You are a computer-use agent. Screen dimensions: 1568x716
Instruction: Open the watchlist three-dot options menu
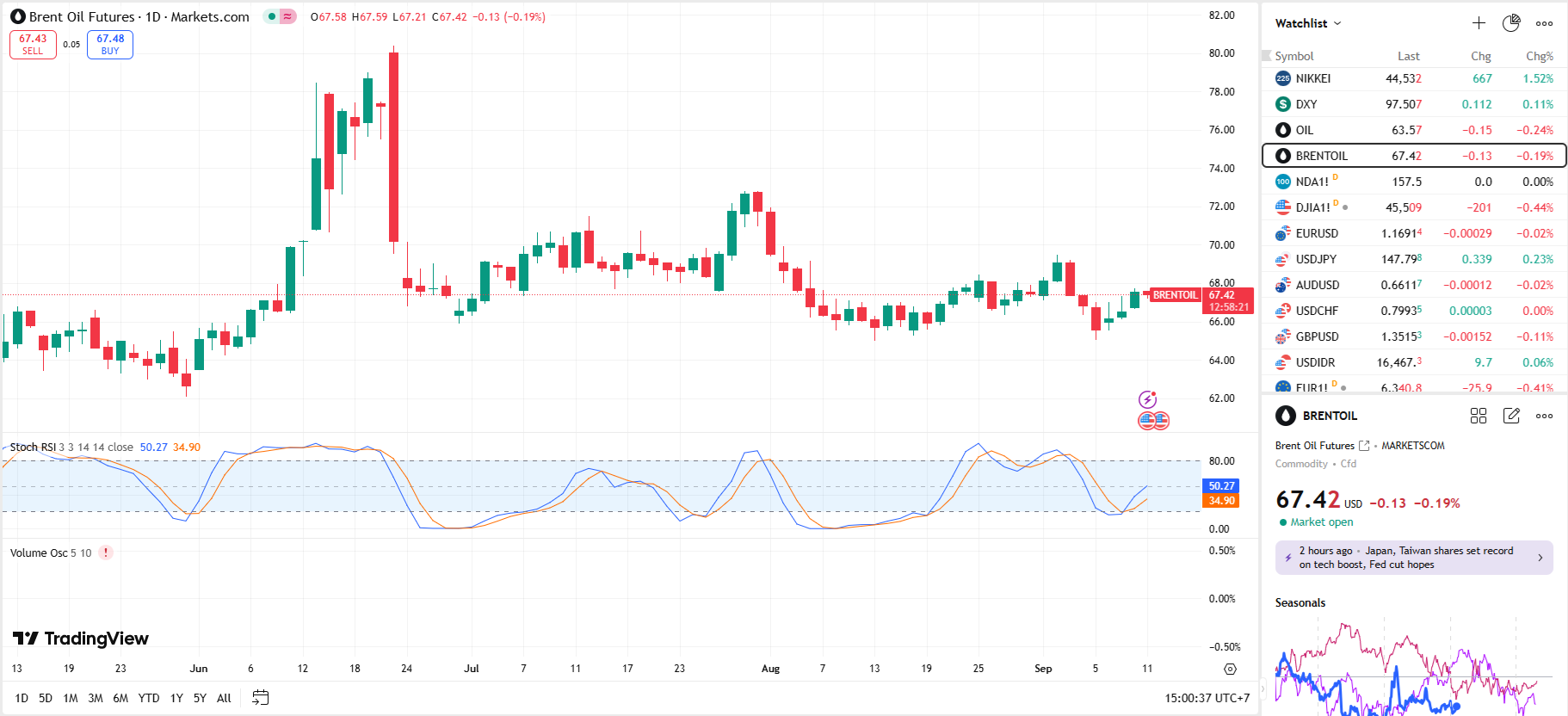(1545, 23)
